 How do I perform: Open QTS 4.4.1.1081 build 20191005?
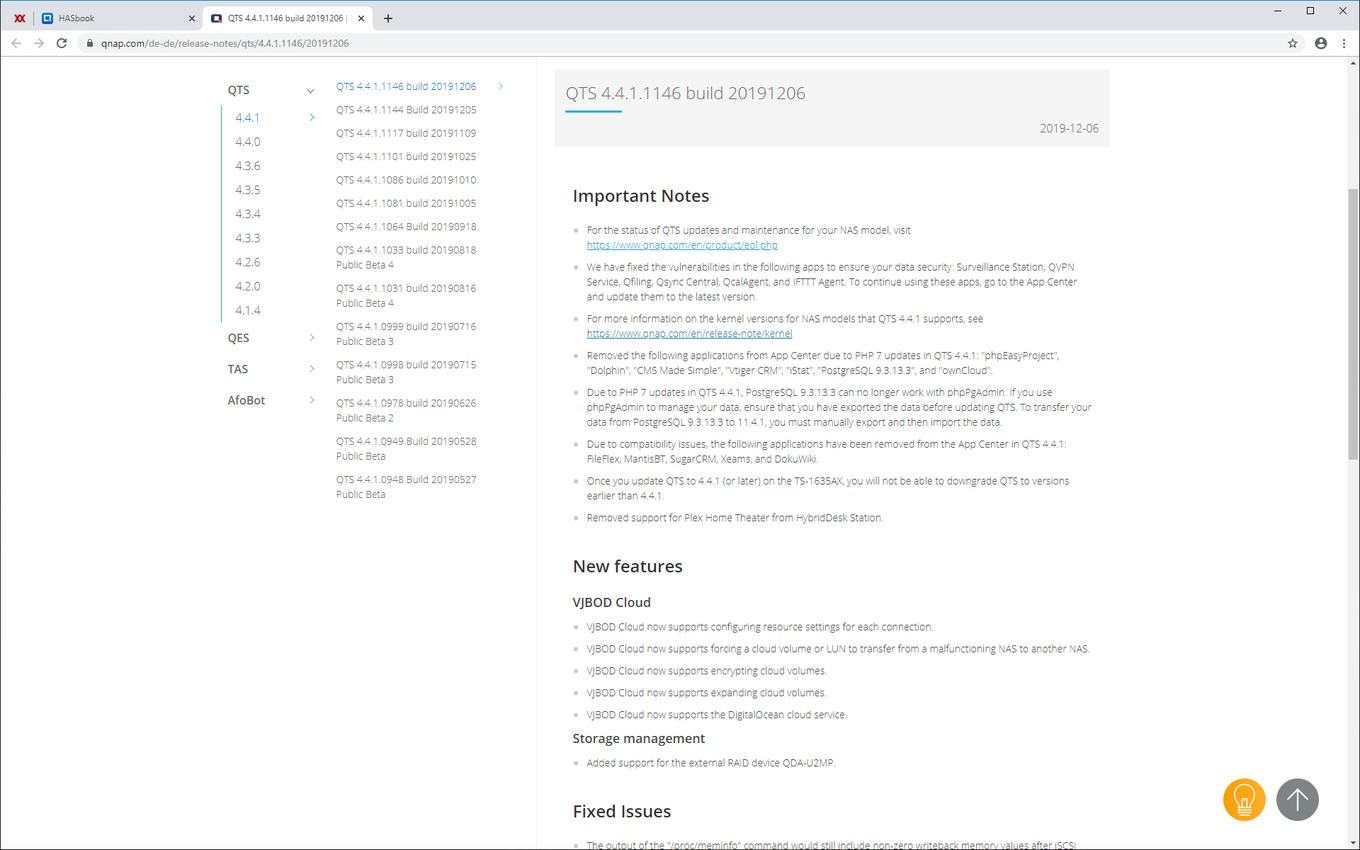tap(406, 203)
